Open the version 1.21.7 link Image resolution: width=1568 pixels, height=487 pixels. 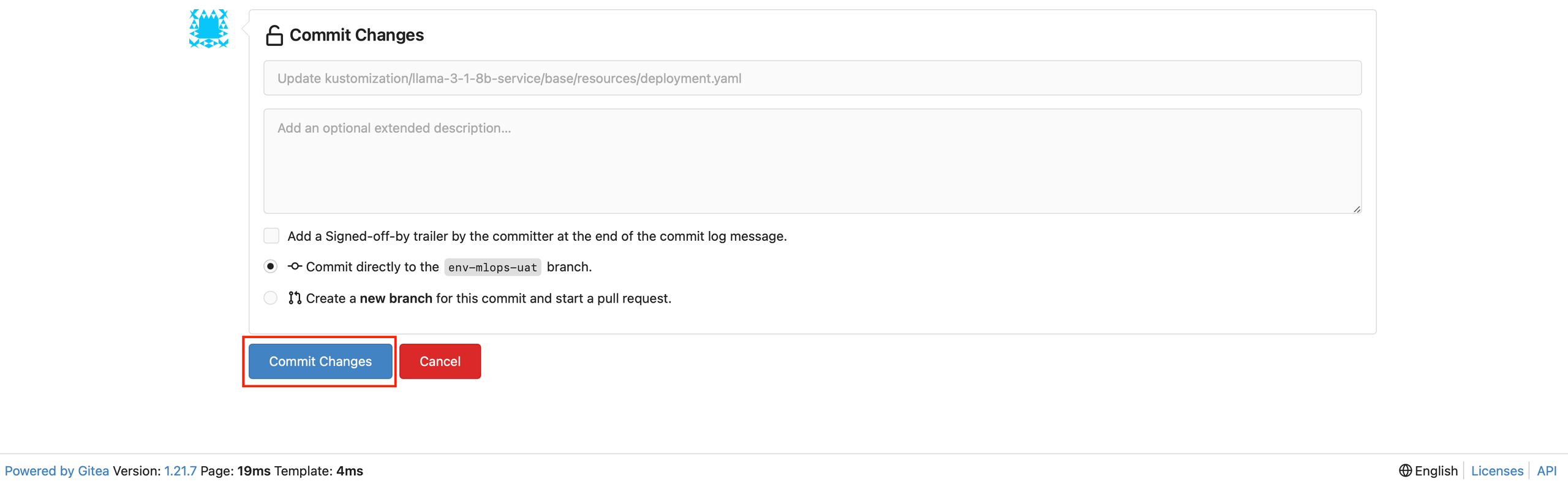point(180,471)
